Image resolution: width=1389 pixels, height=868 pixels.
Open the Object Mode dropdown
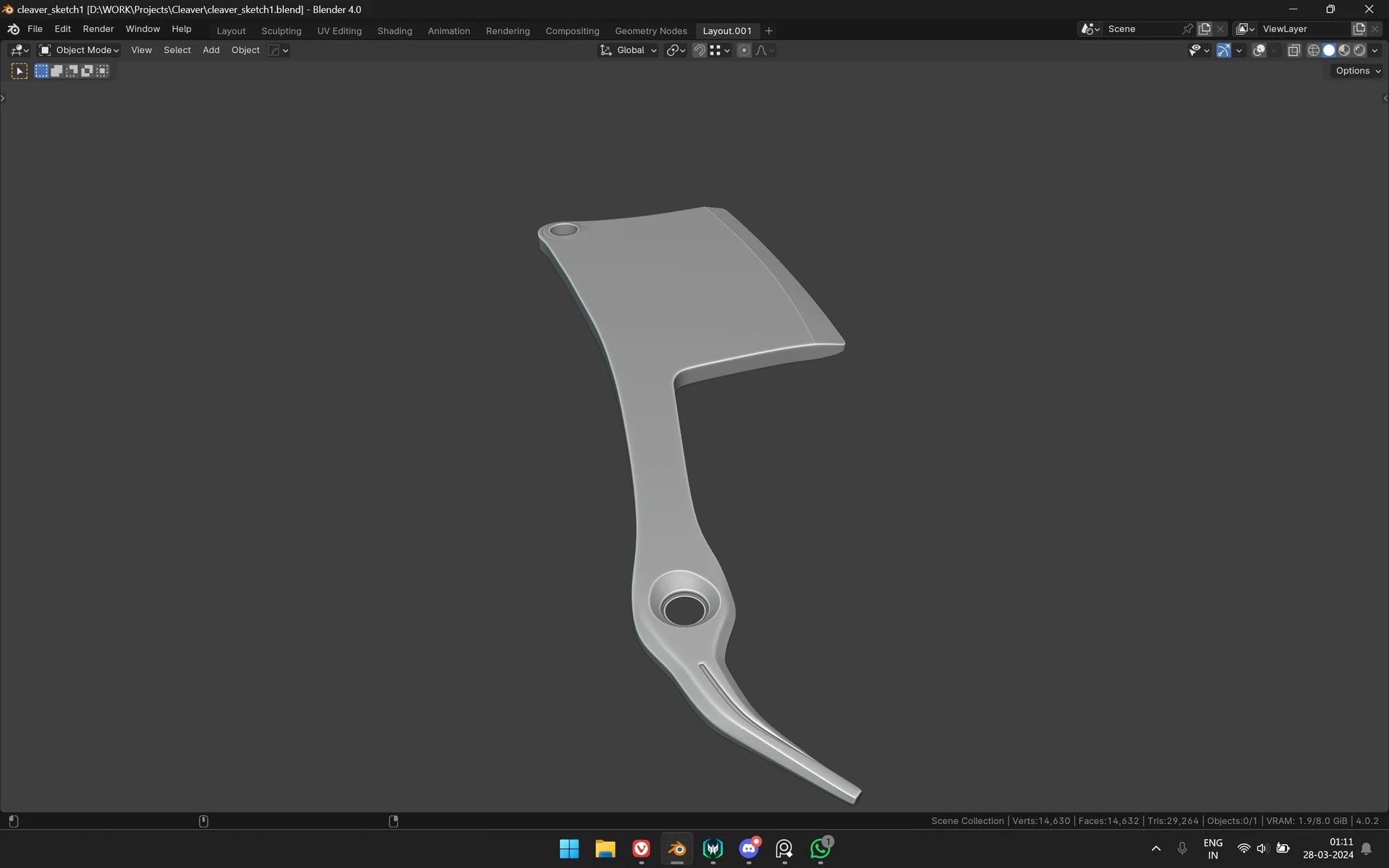80,50
